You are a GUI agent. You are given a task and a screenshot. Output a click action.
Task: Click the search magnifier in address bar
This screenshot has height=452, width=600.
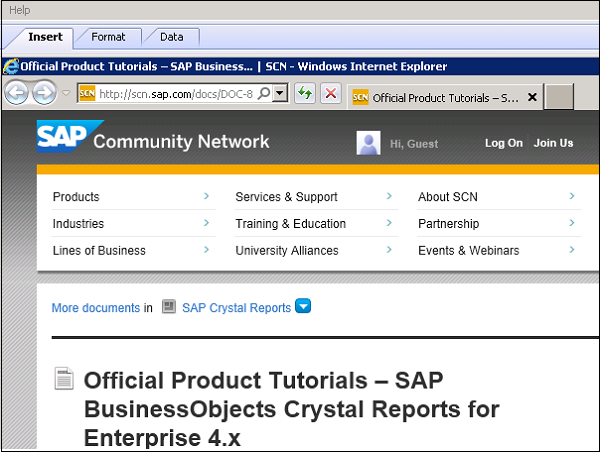click(x=263, y=94)
